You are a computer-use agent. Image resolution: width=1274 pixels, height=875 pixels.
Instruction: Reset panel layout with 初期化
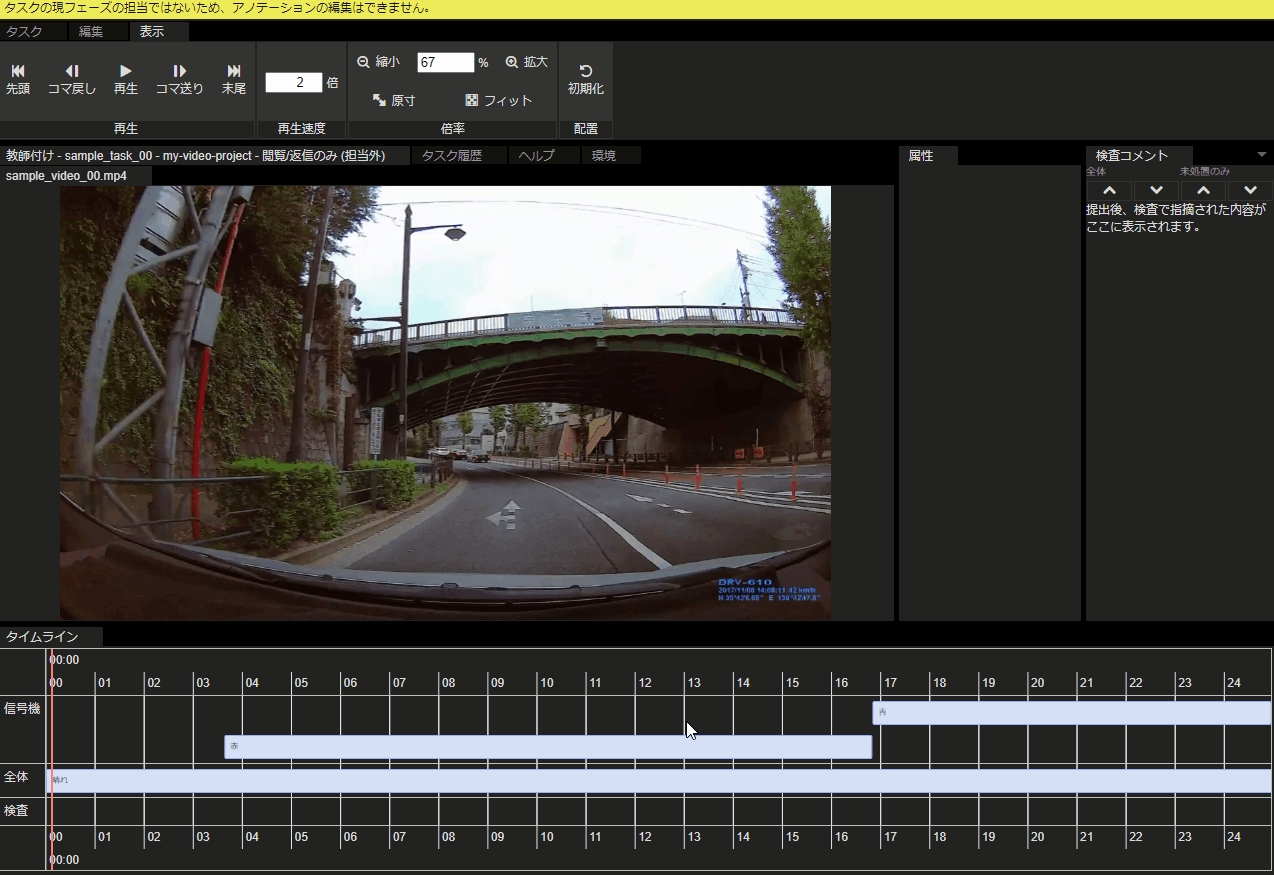click(585, 79)
